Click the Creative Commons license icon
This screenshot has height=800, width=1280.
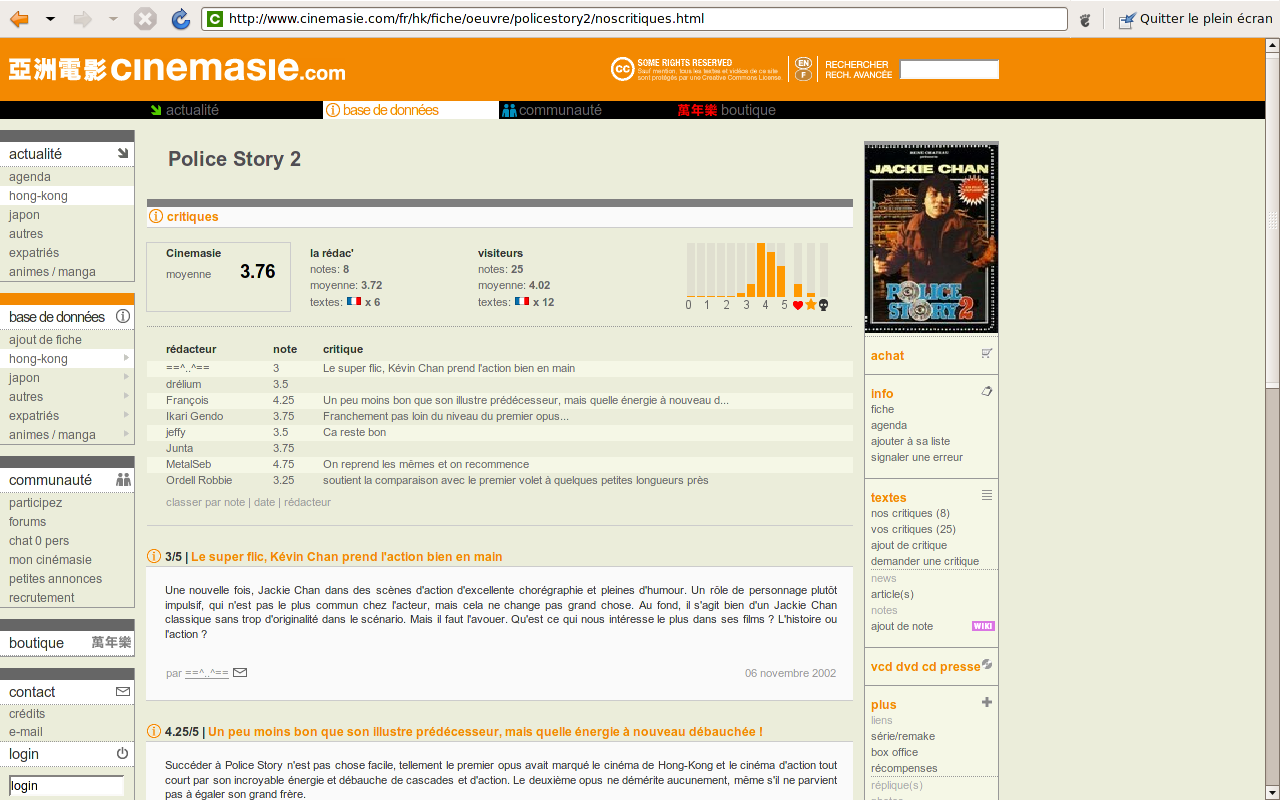click(x=622, y=69)
